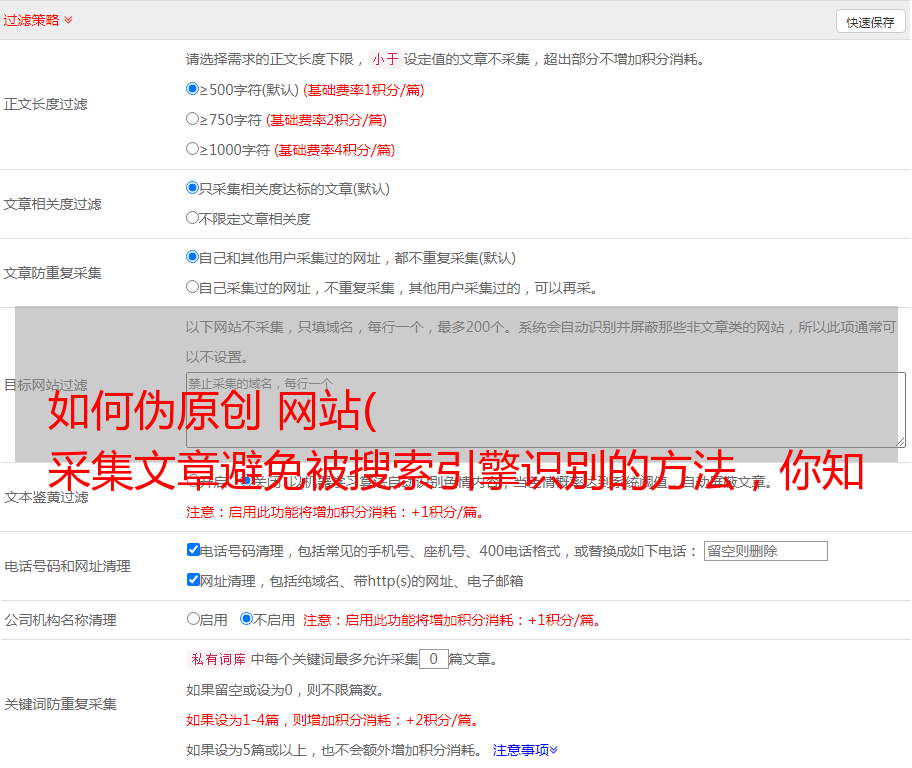
Task: Toggle the 电话号码清理 checkbox
Action: point(193,550)
